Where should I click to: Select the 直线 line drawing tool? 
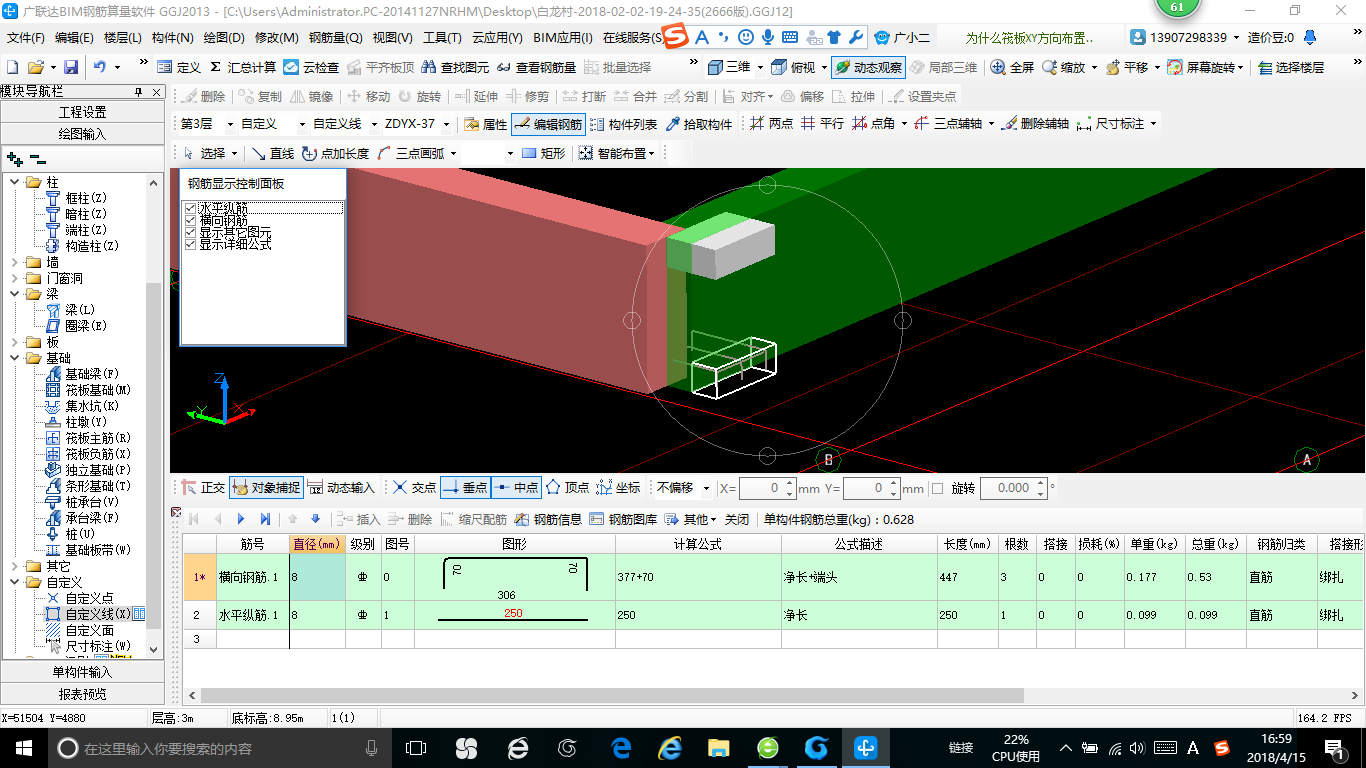point(272,153)
